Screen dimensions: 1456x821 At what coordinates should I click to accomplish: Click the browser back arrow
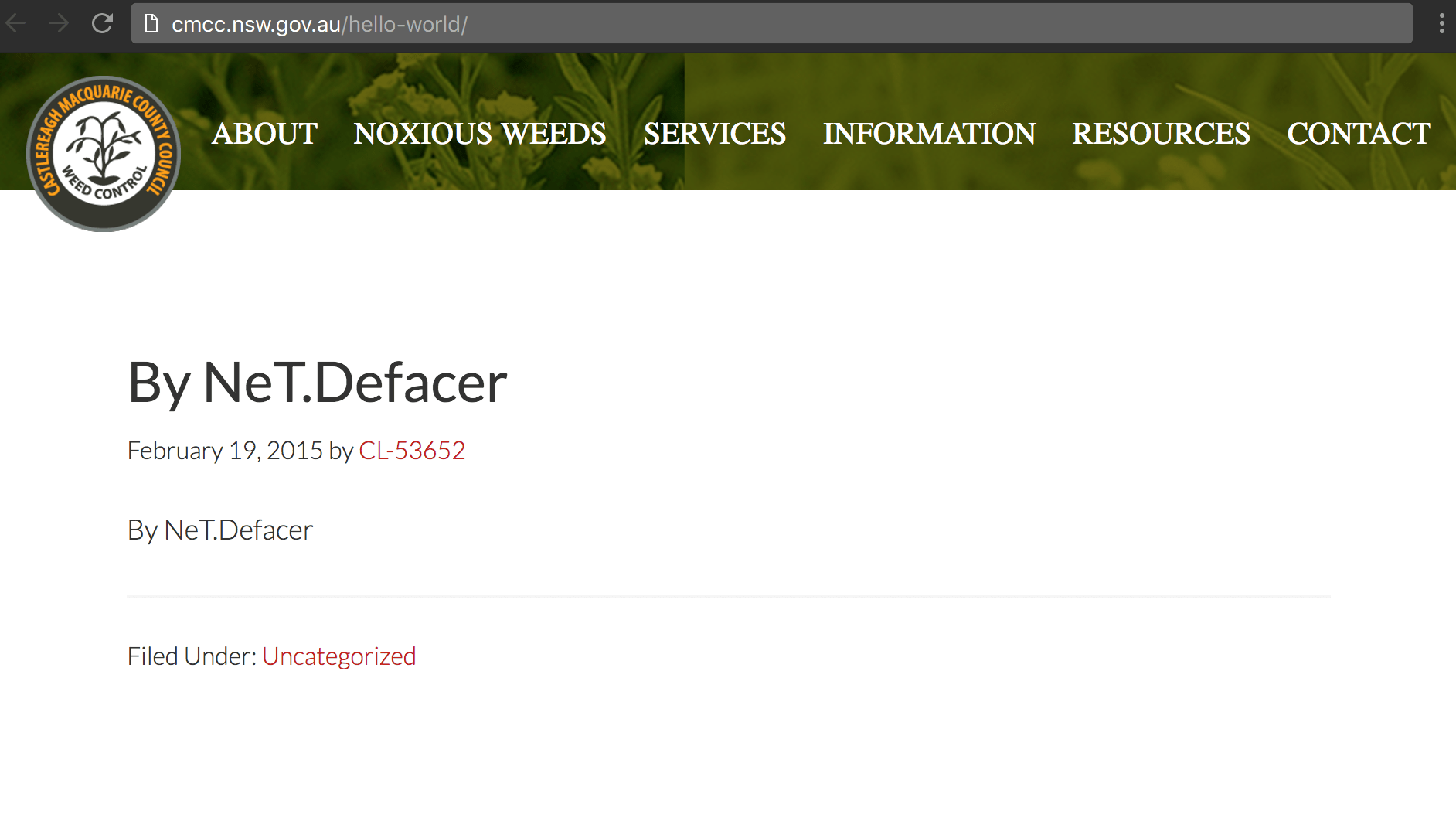click(16, 23)
